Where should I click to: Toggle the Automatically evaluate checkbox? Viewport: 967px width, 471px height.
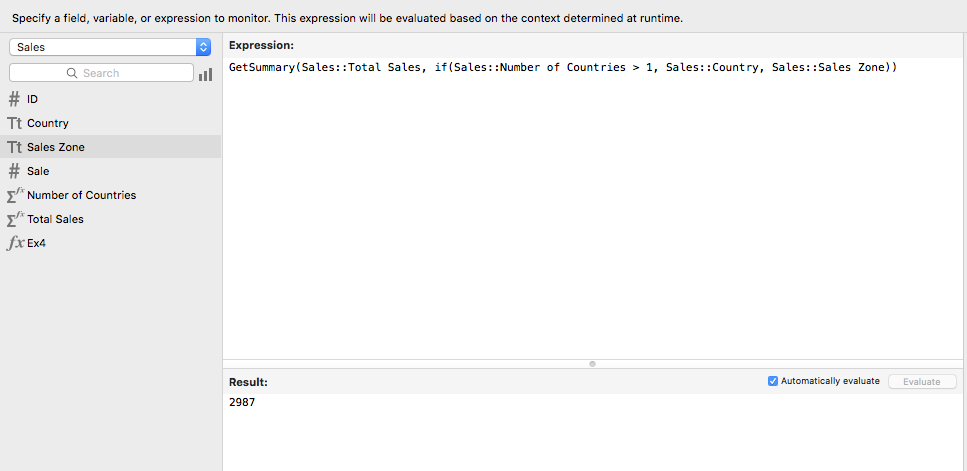[x=773, y=381]
